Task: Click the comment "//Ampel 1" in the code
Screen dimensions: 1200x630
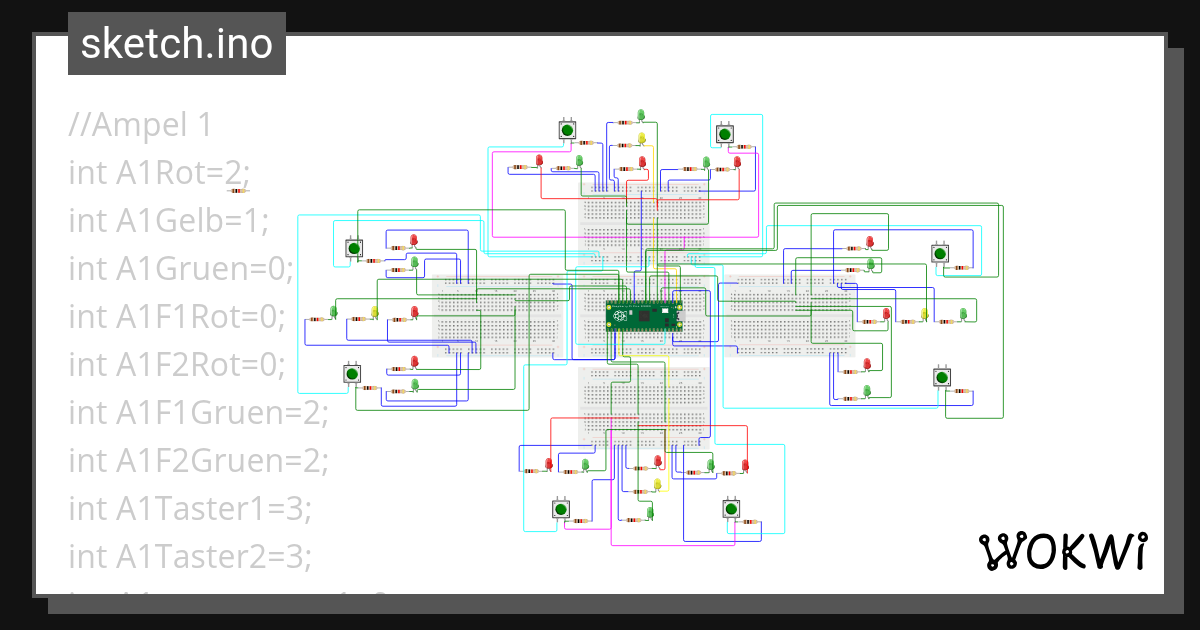Action: (139, 124)
